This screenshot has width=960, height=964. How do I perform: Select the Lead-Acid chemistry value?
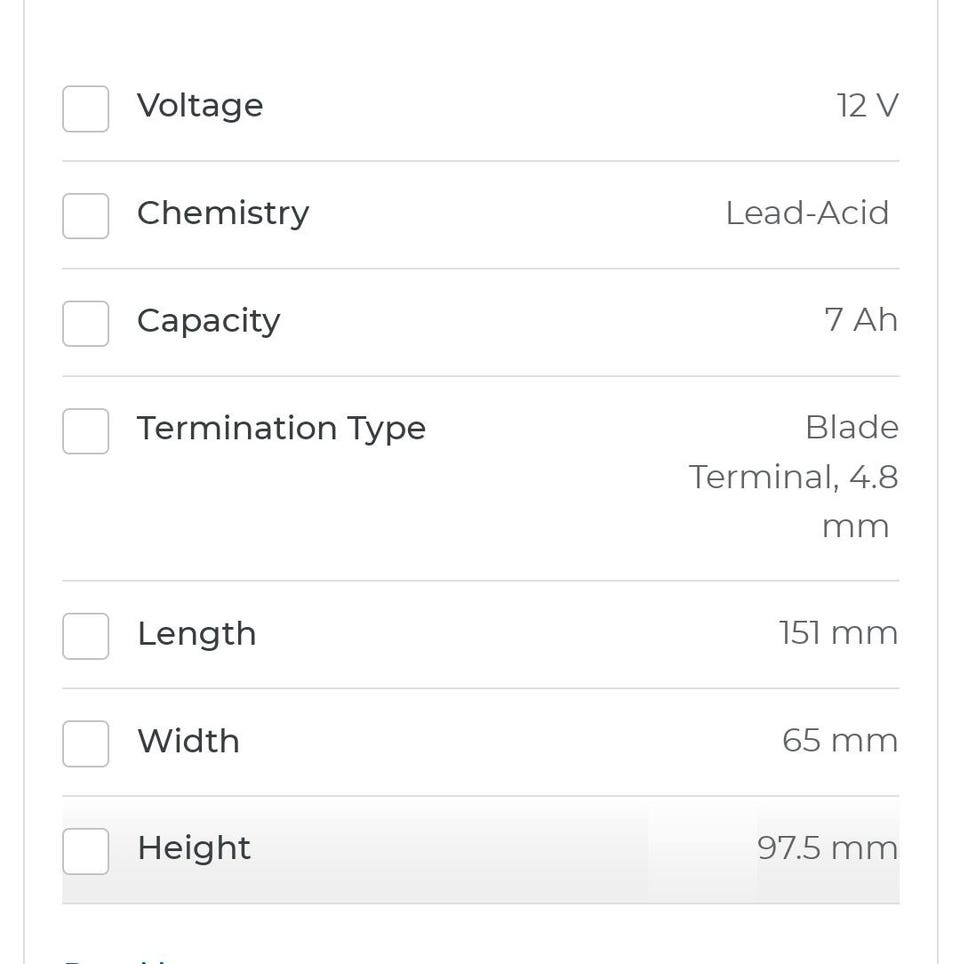click(807, 213)
